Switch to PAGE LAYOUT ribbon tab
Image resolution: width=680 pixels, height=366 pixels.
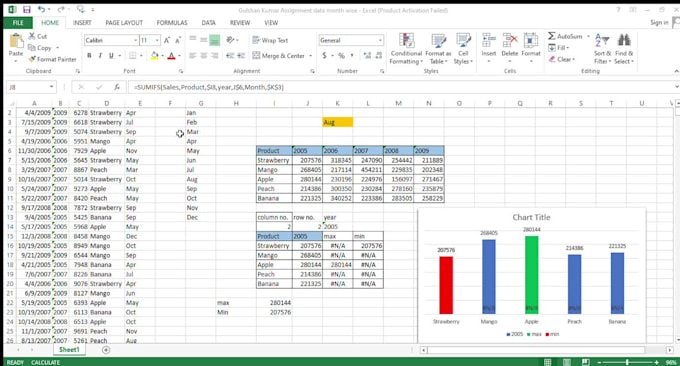(124, 23)
